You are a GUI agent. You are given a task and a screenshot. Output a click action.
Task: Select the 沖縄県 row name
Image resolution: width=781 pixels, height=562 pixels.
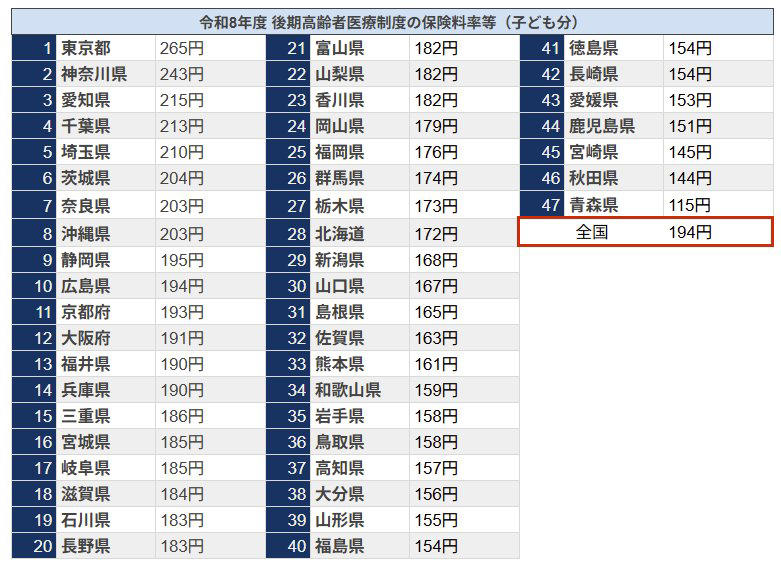86,234
